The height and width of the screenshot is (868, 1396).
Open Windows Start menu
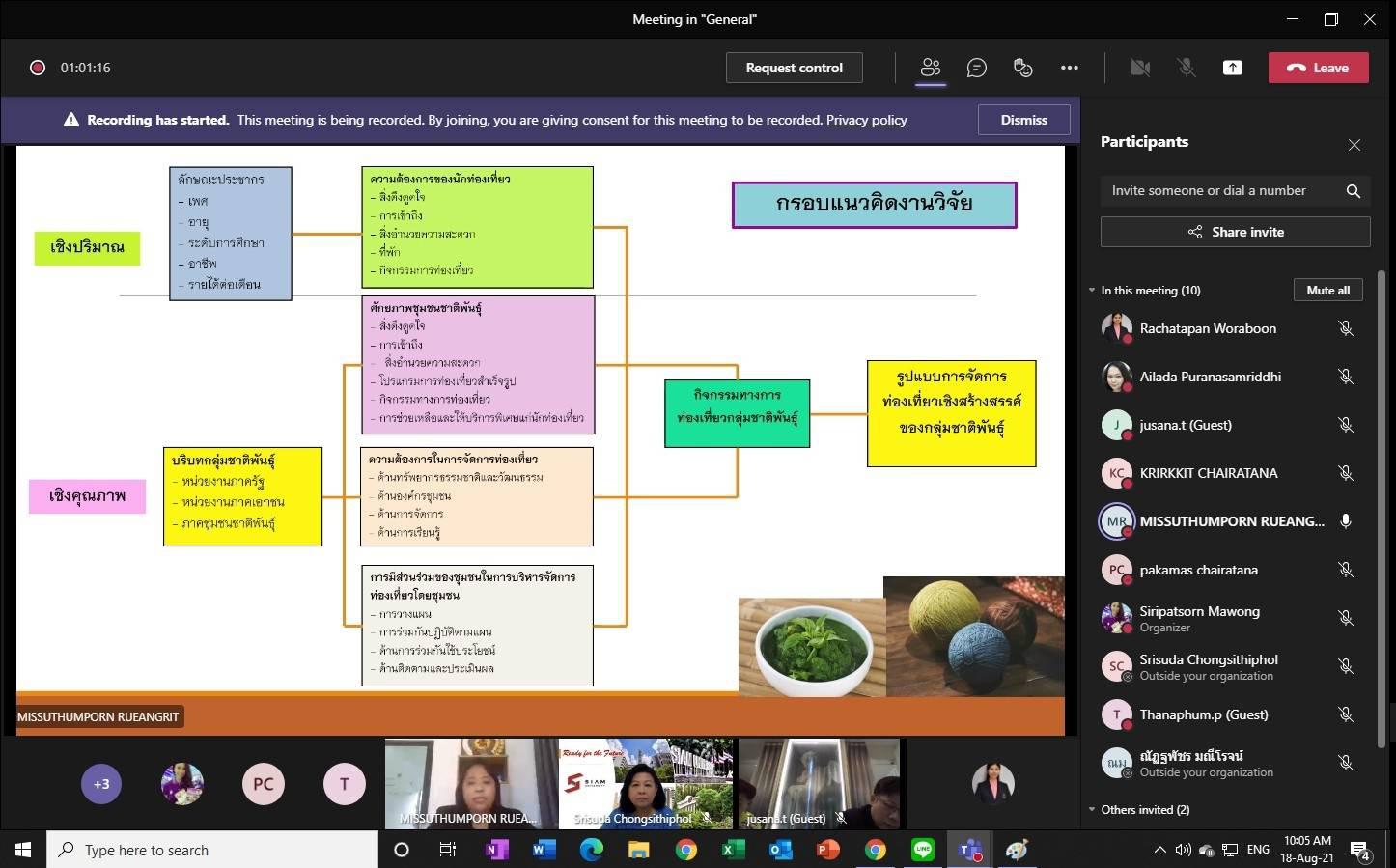point(23,850)
